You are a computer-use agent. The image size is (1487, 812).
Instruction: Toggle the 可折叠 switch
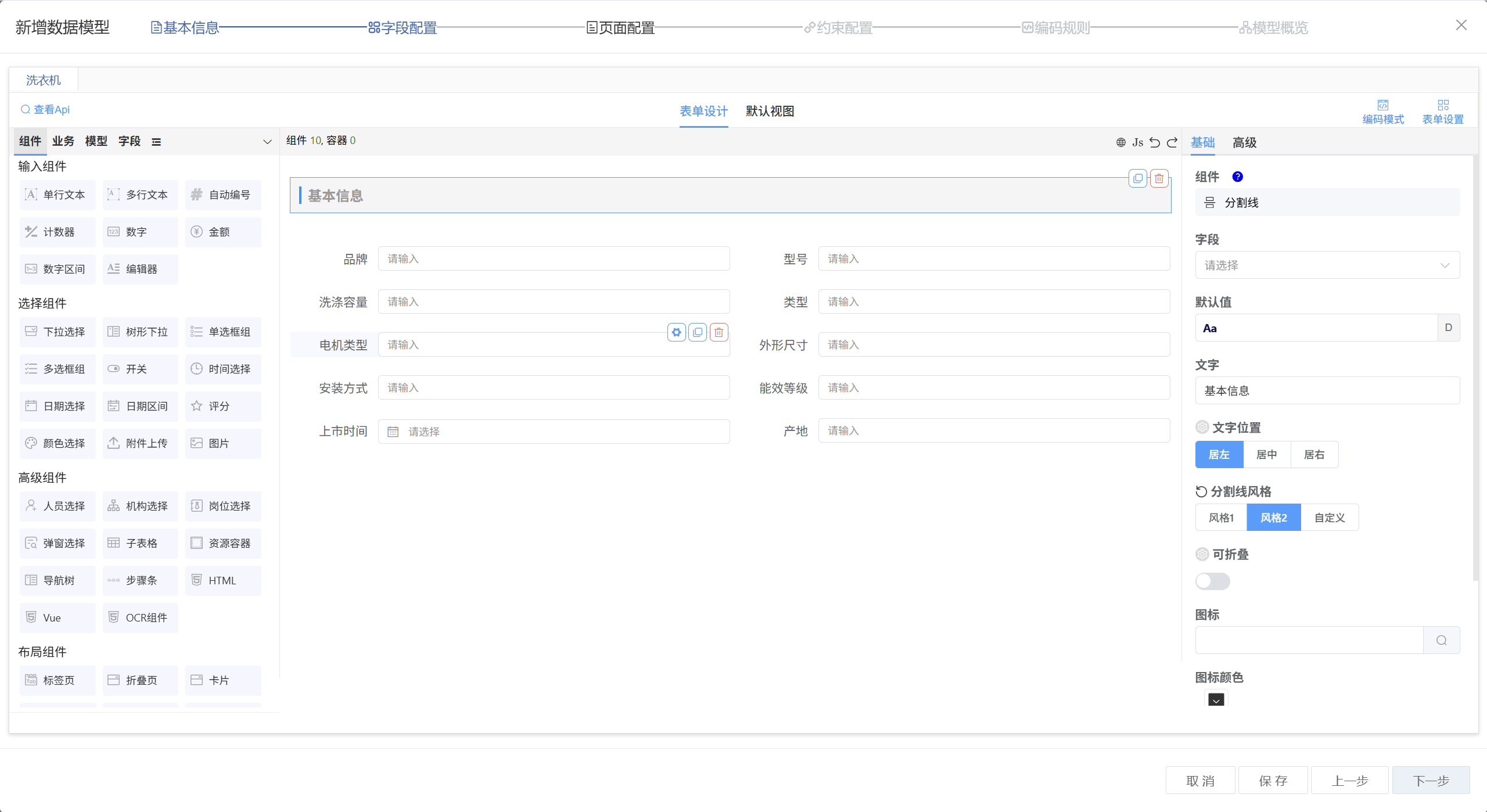(x=1212, y=581)
